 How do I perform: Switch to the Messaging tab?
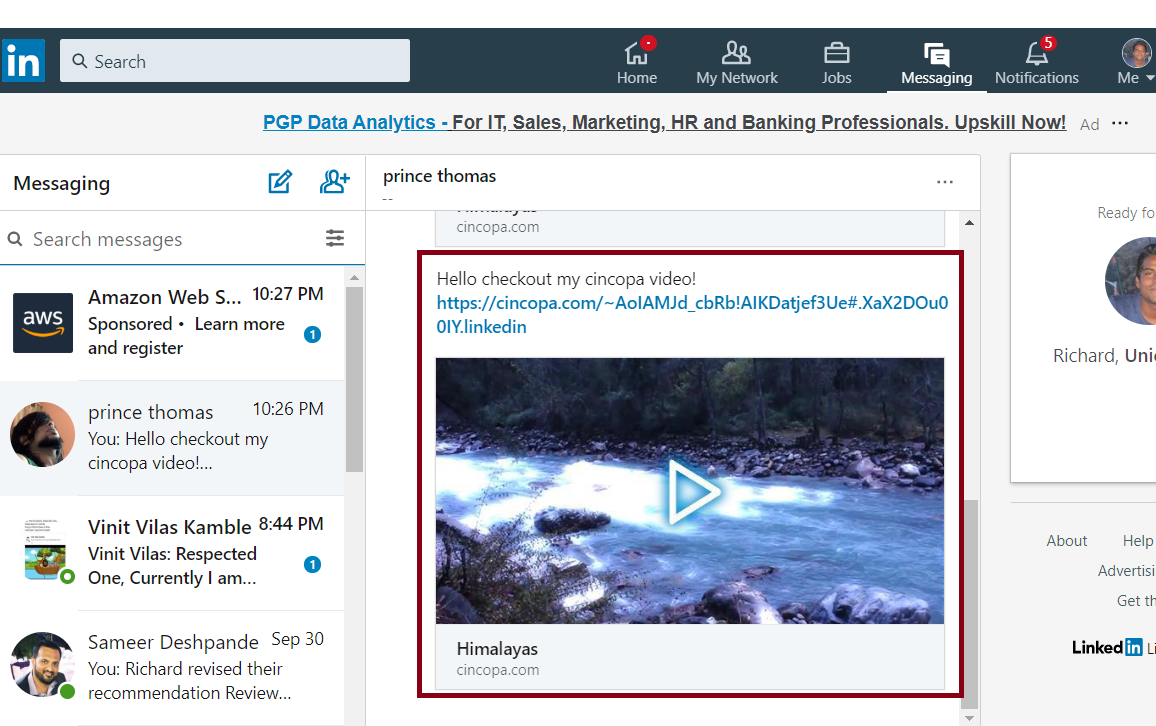(x=936, y=62)
